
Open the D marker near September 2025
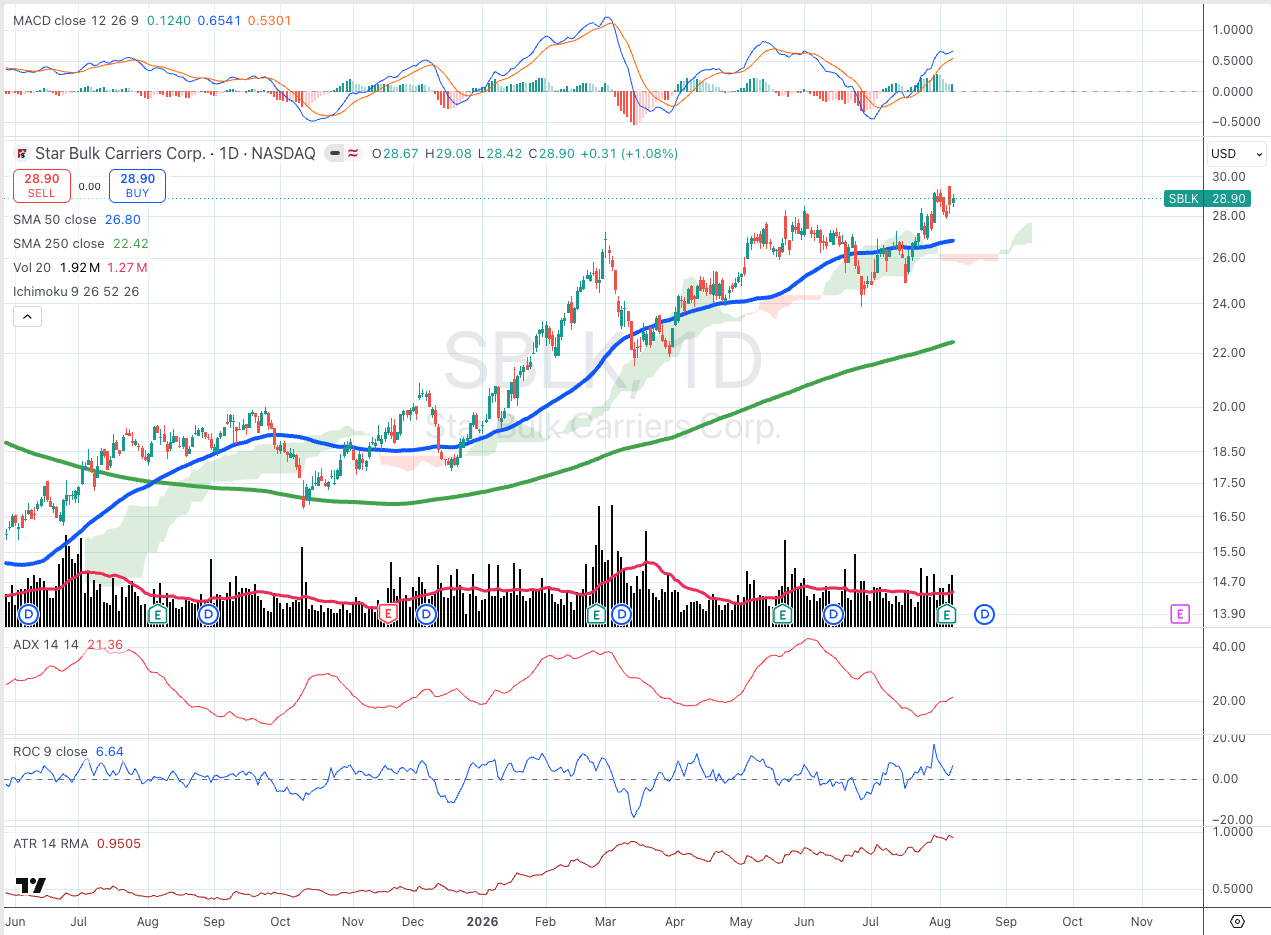(208, 613)
